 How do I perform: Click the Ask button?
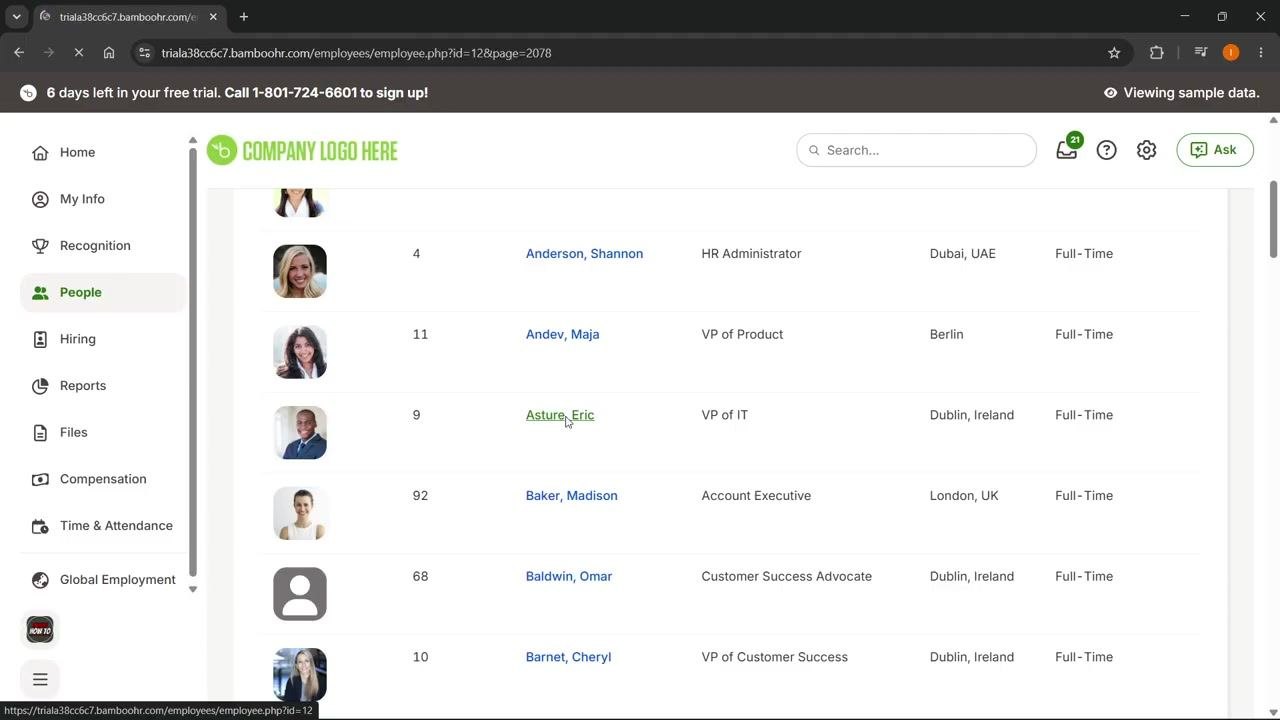(1214, 150)
